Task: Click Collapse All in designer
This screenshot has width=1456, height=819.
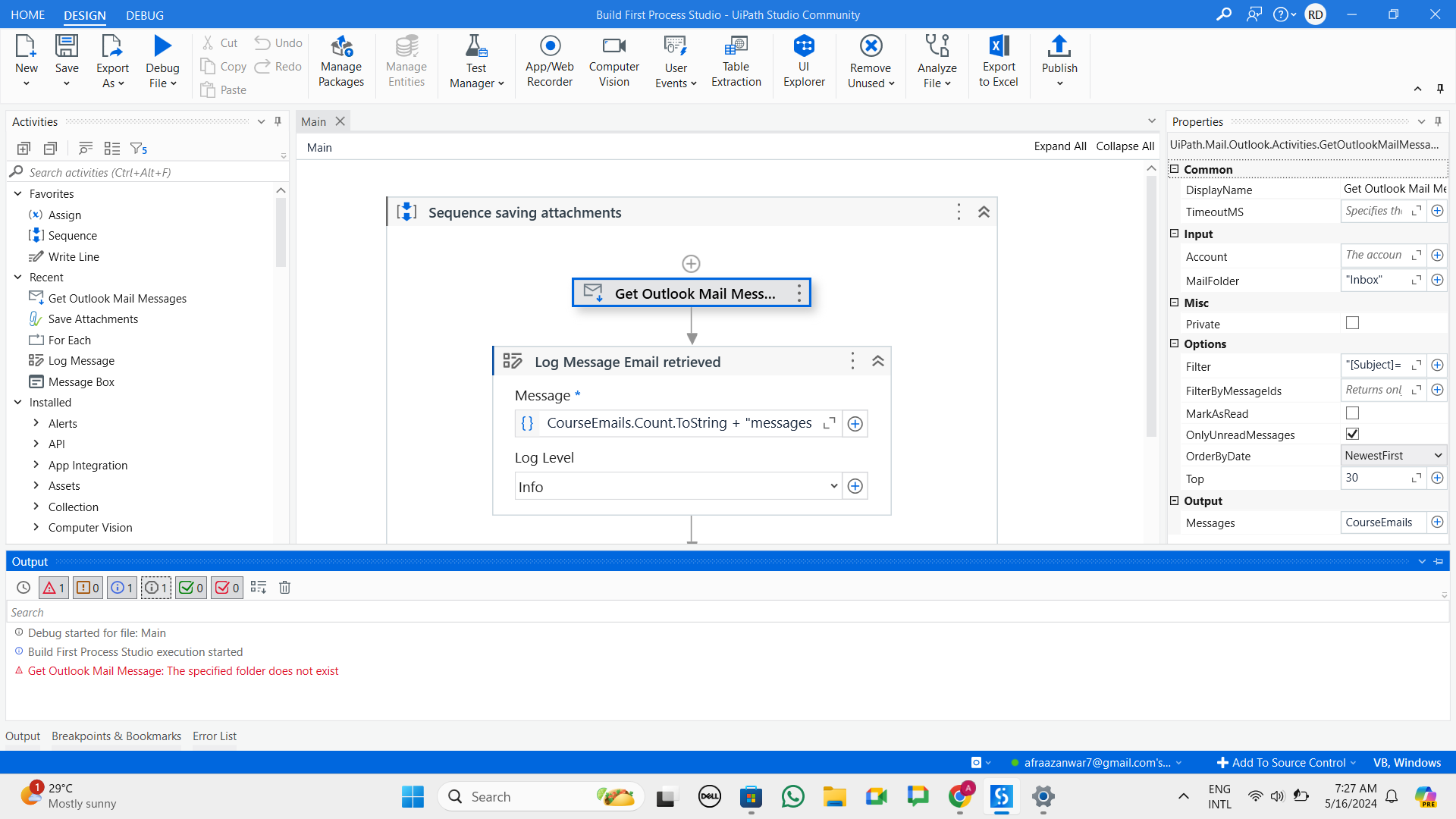Action: [x=1125, y=146]
